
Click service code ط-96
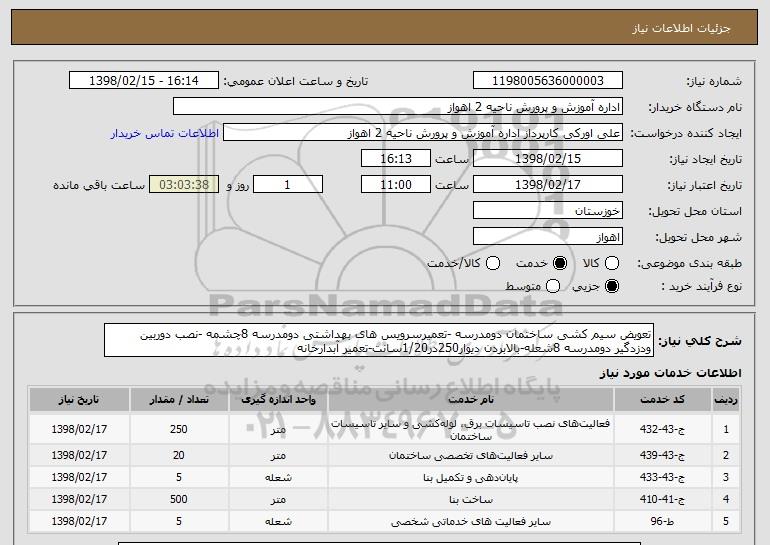click(x=662, y=521)
